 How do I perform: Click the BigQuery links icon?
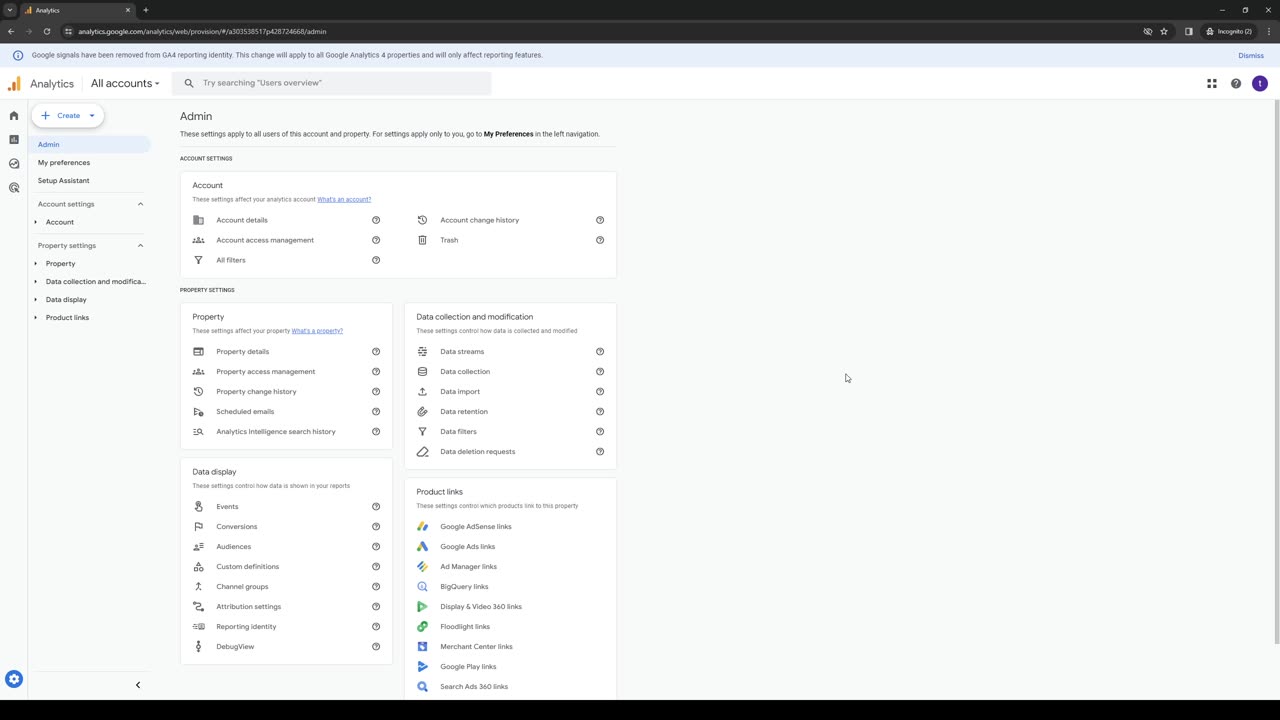[422, 587]
